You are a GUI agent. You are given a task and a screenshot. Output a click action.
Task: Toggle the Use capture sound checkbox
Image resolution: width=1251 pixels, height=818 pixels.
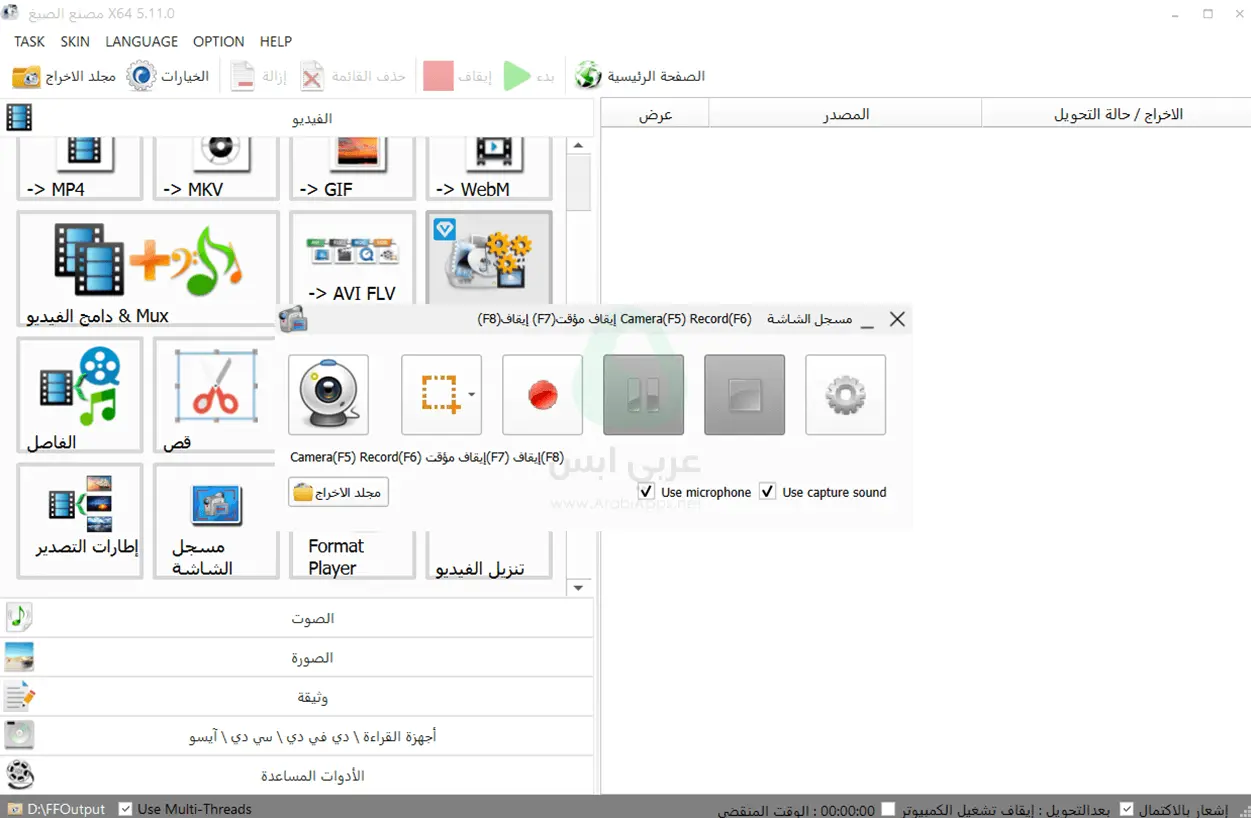point(767,491)
